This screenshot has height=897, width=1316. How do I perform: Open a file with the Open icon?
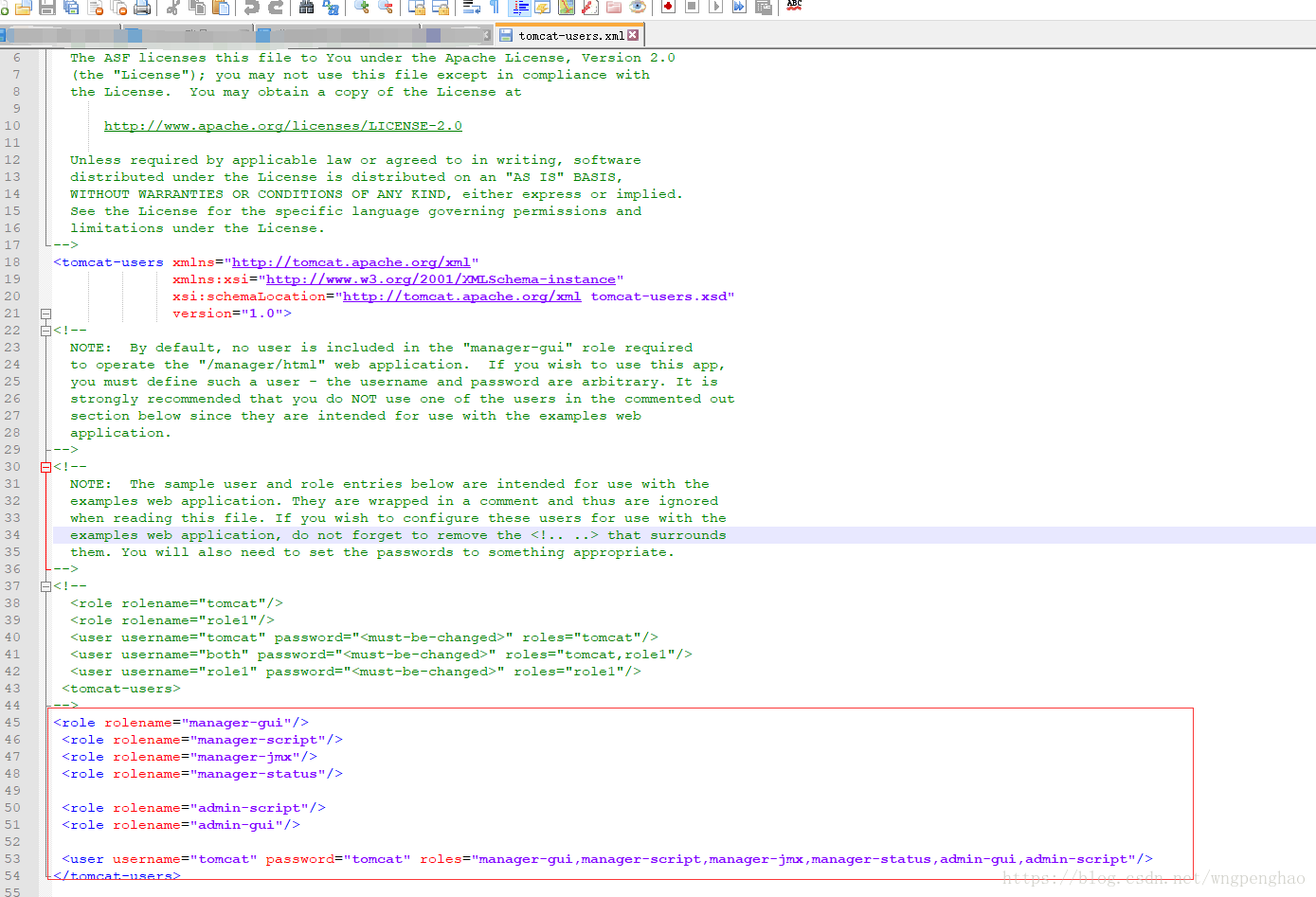24,8
